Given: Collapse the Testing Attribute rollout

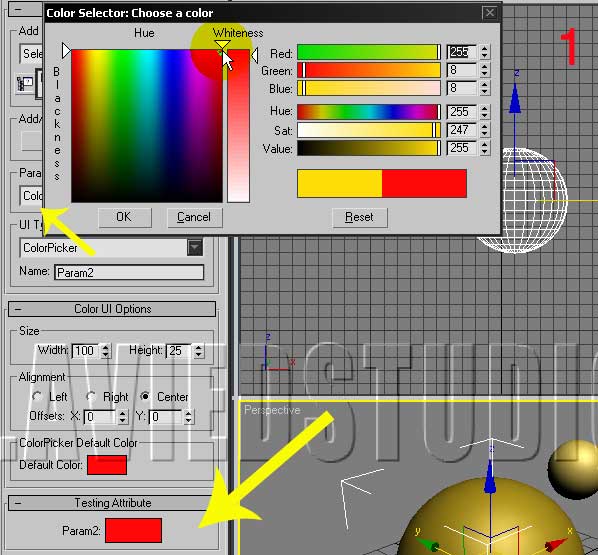Looking at the screenshot, I should click(x=112, y=503).
